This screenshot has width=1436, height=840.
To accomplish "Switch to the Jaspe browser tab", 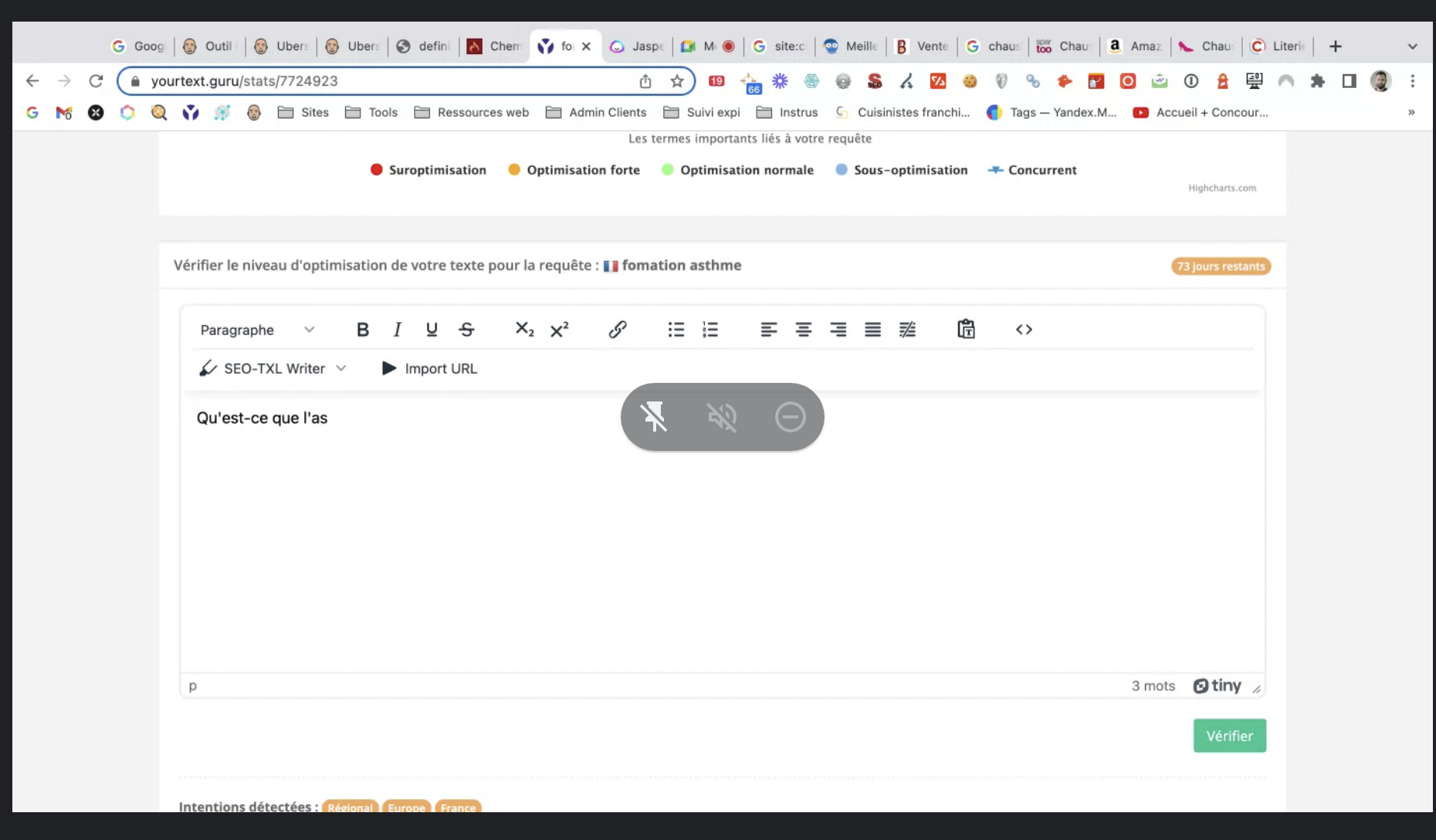I will pos(637,46).
